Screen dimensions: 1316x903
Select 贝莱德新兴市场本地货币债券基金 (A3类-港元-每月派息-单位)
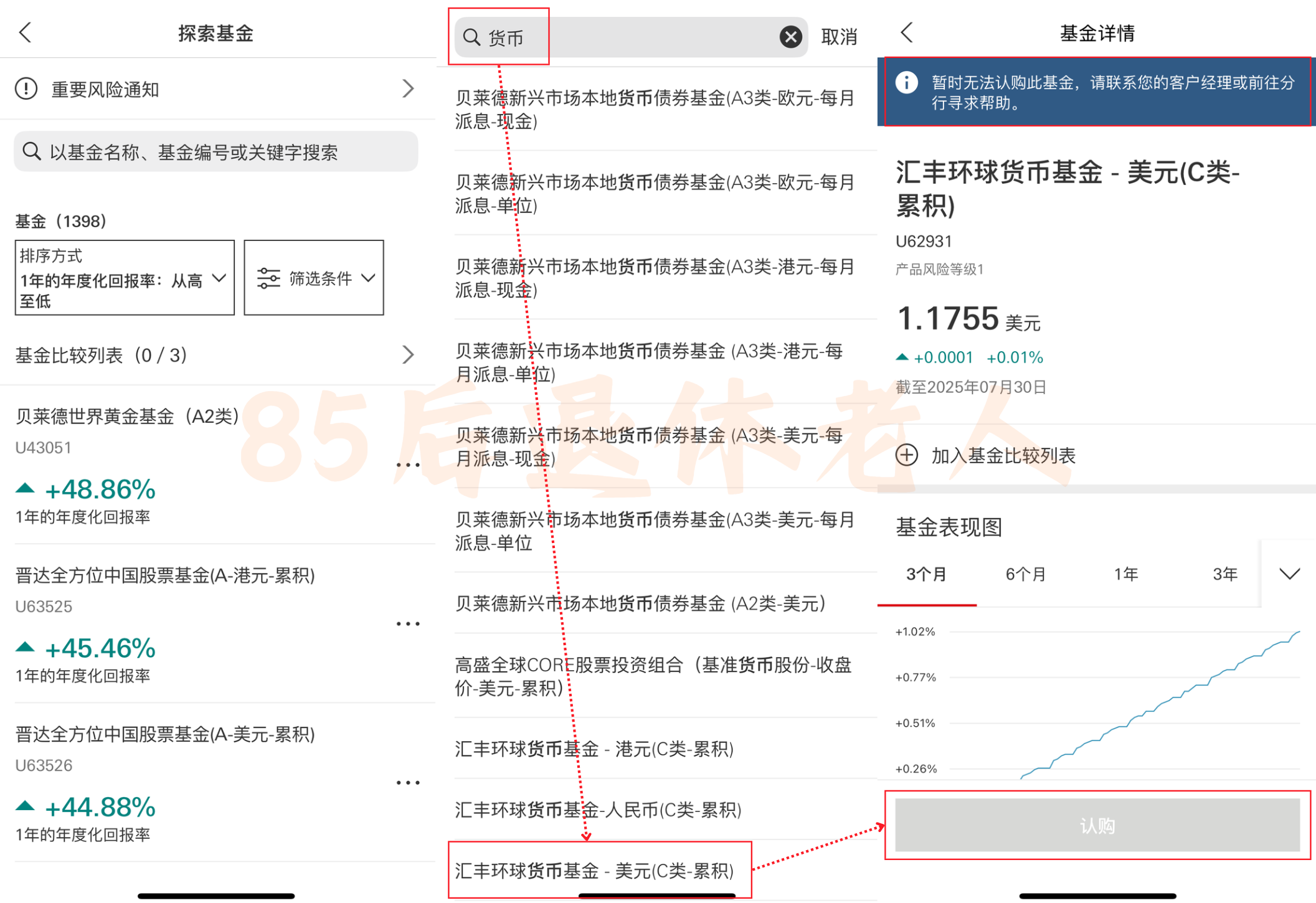click(x=649, y=362)
